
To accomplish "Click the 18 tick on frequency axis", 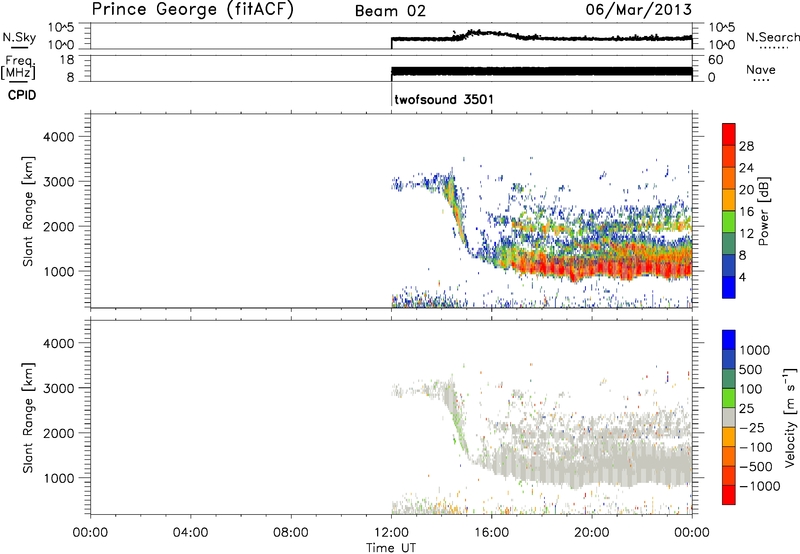I will [67, 60].
